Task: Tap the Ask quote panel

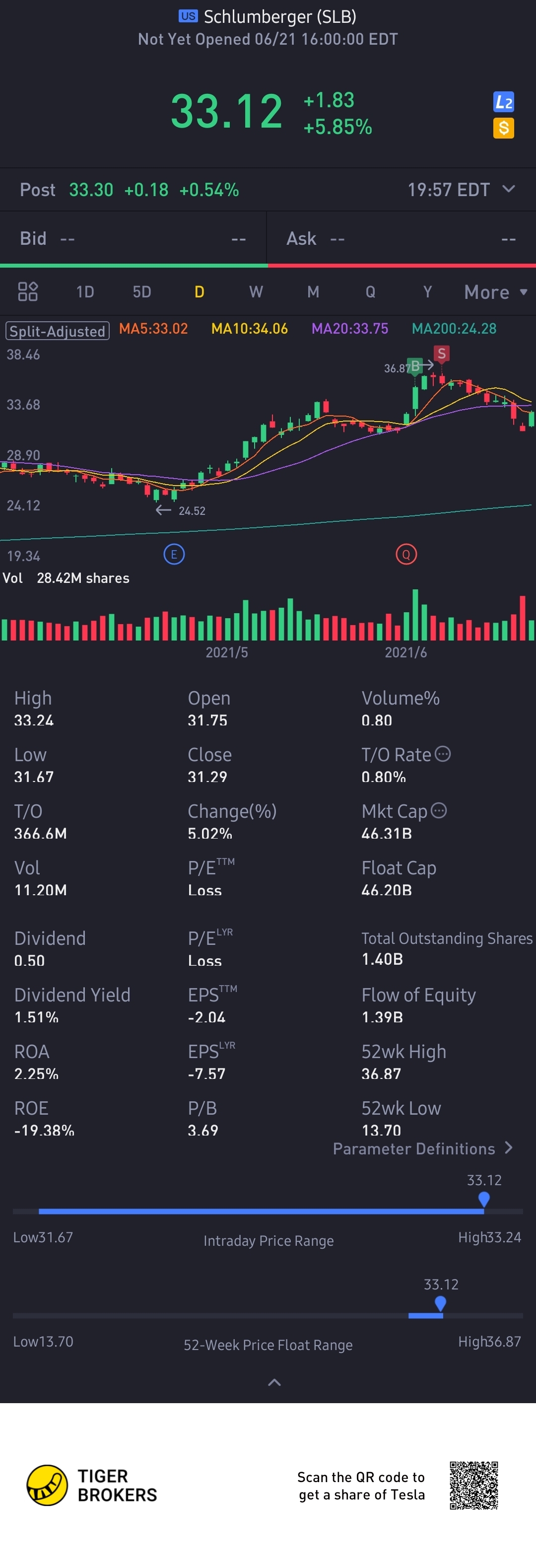Action: 402,239
